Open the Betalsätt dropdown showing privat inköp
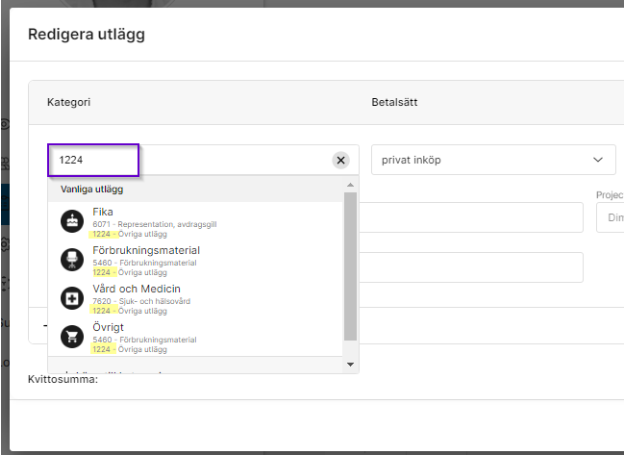Viewport: 626px width, 458px height. (480, 160)
